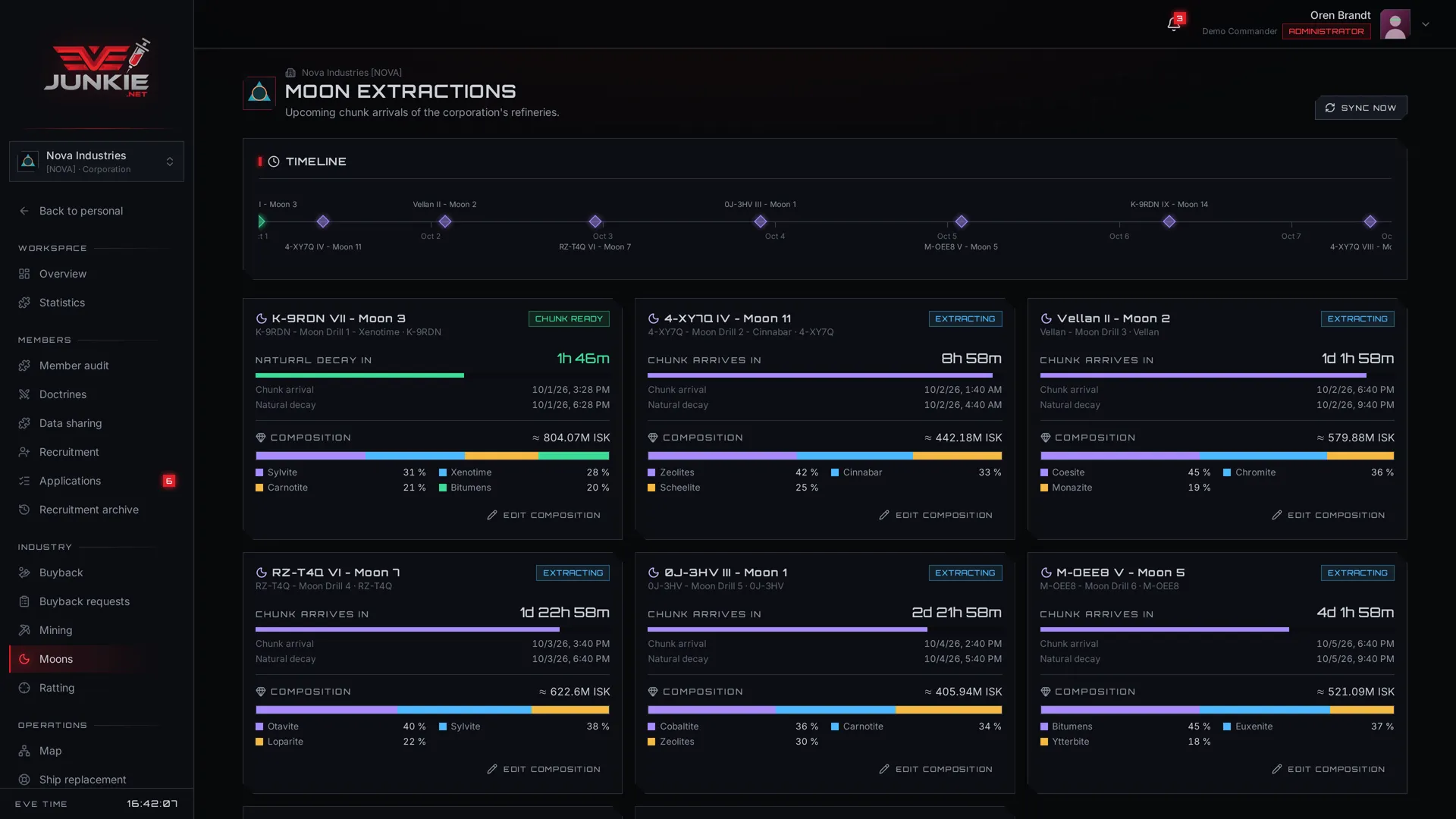Edit composition for M-OEE8 V - Moon 5
The width and height of the screenshot is (1456, 819).
tap(1329, 769)
